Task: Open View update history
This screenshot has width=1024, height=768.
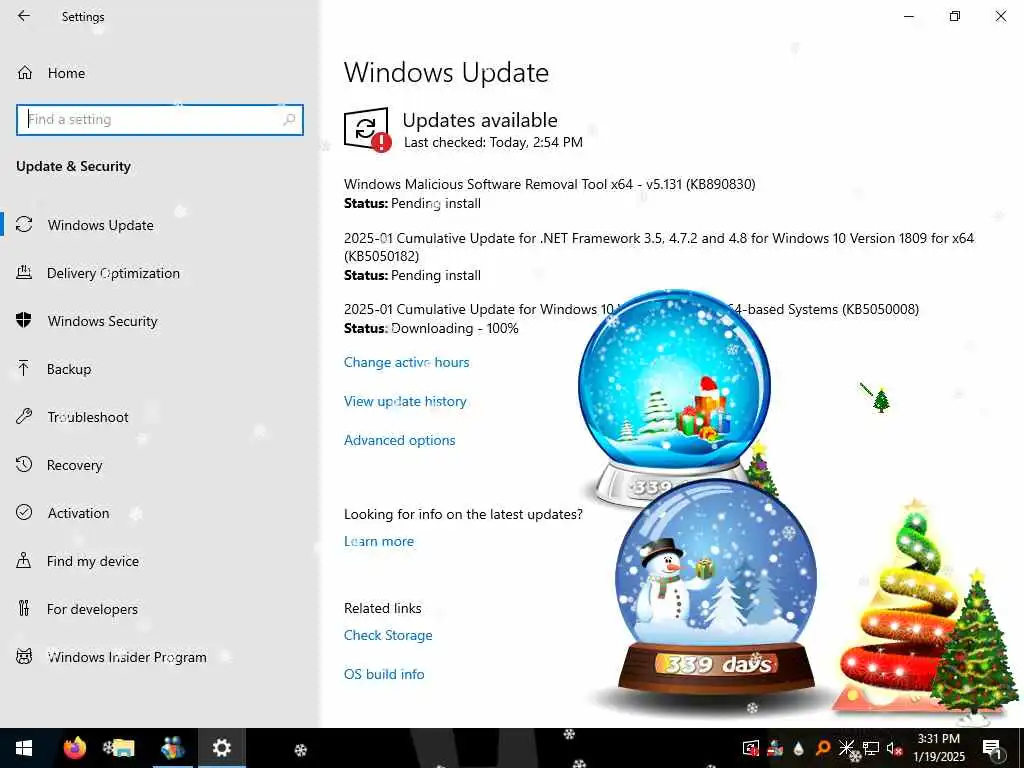Action: click(x=405, y=402)
